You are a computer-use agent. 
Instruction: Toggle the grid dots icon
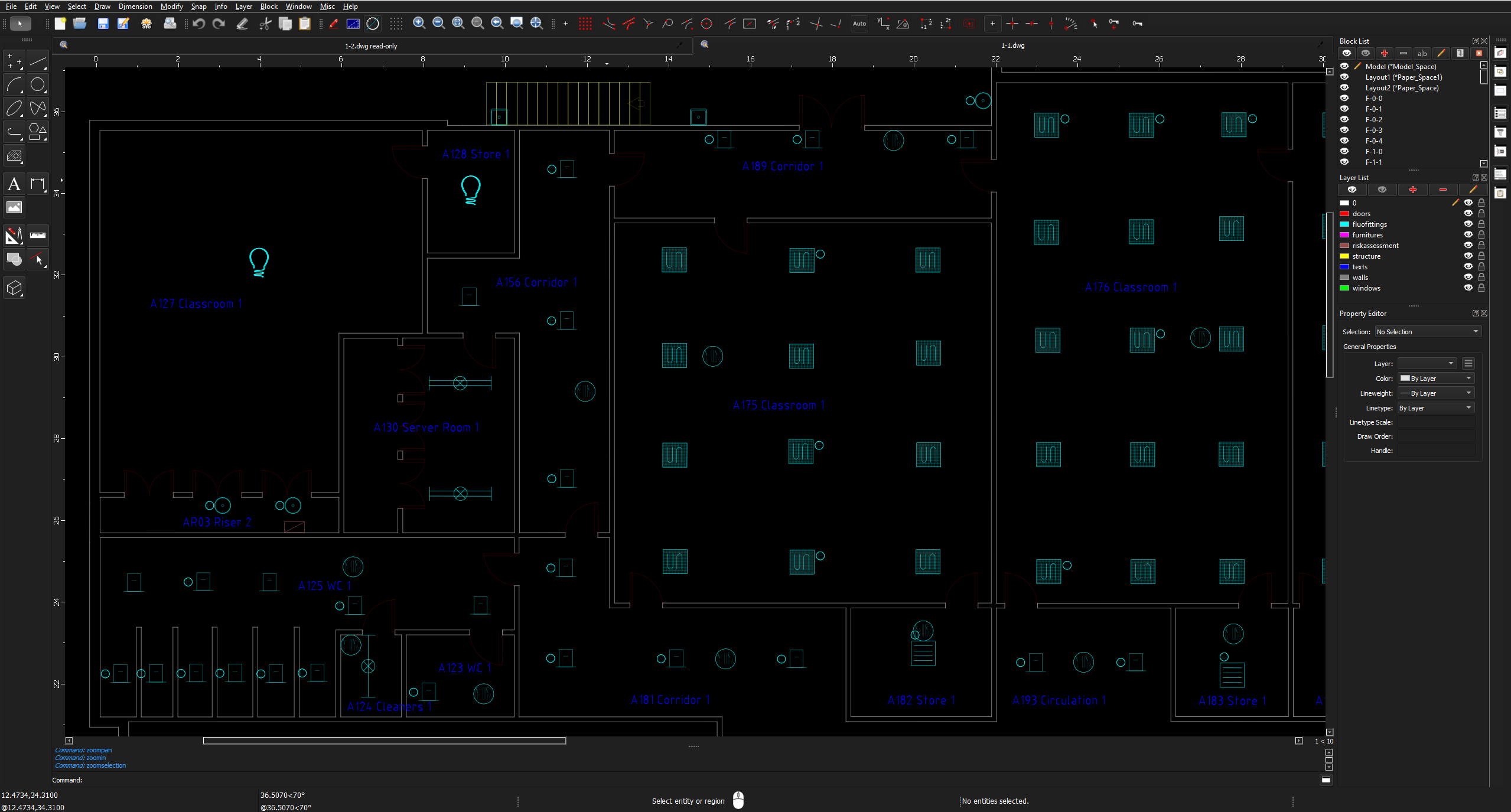396,24
